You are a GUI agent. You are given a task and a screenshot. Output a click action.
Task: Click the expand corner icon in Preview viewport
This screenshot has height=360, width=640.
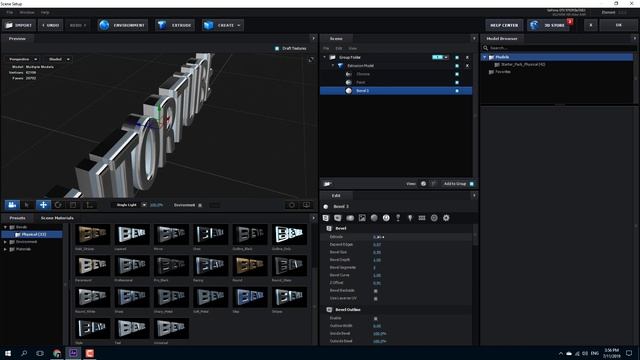tap(311, 60)
